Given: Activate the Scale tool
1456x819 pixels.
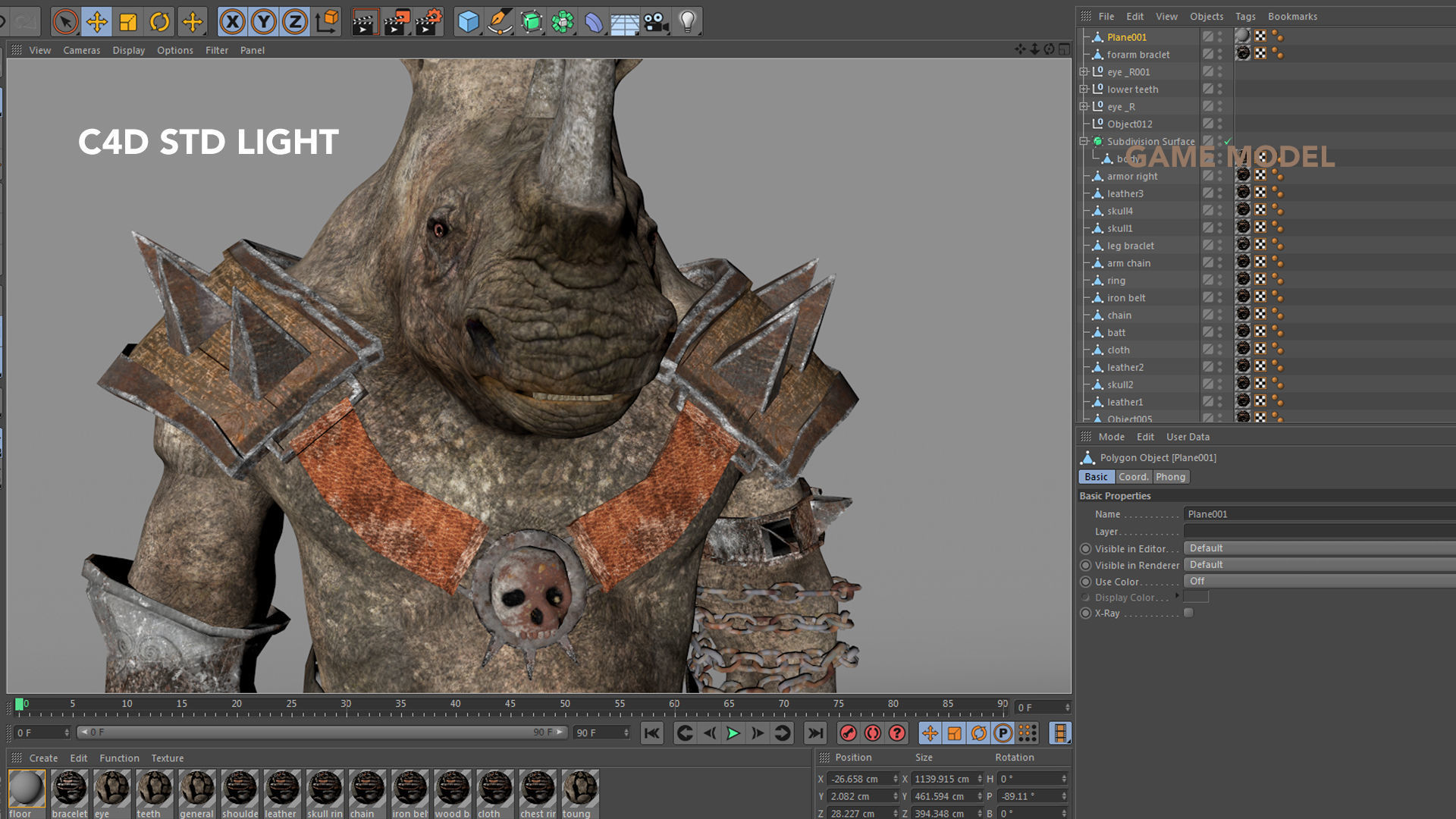Looking at the screenshot, I should click(x=128, y=22).
